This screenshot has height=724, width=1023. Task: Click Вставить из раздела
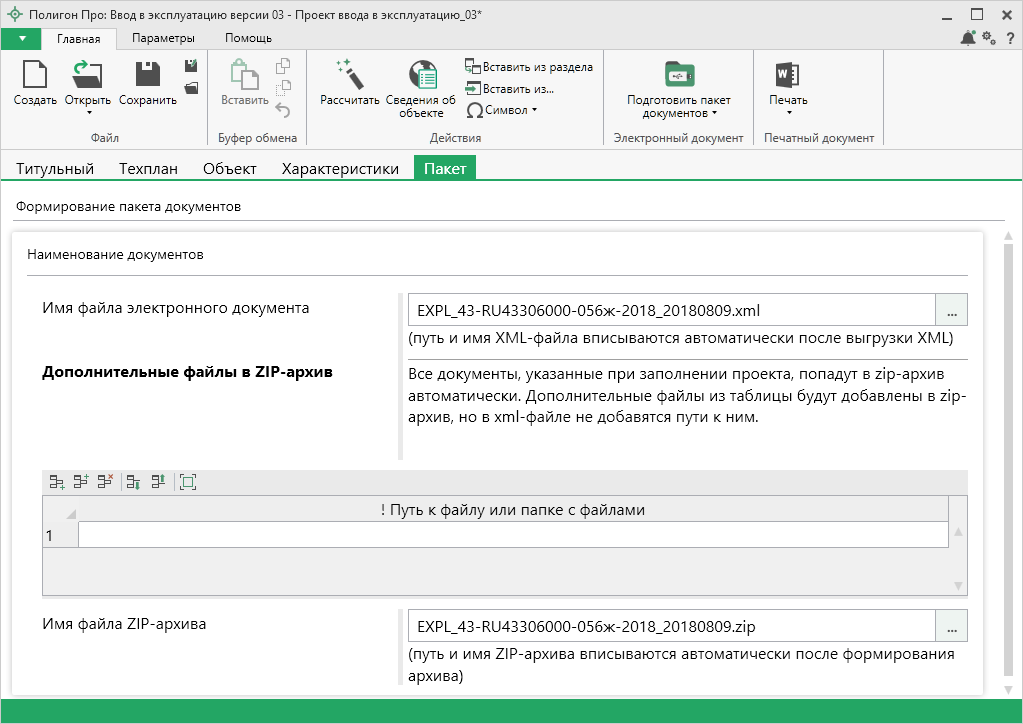(529, 67)
